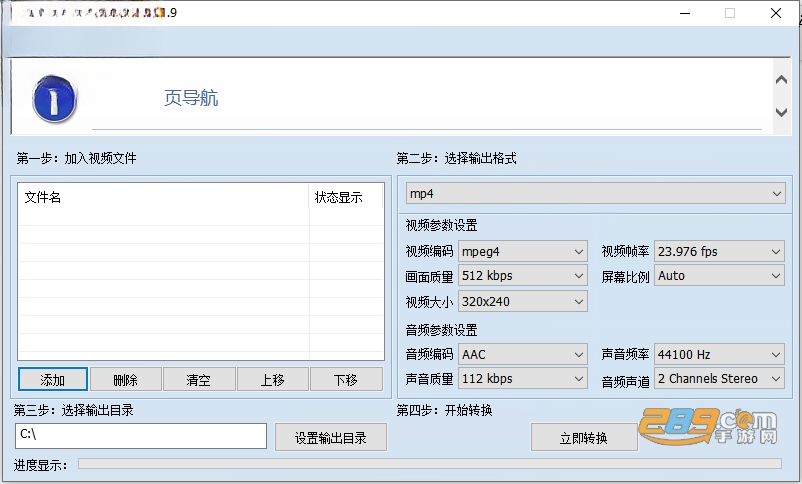Screen dimensions: 802x484
Task: Open the 44100 Hz sample rate dropdown
Action: [719, 354]
